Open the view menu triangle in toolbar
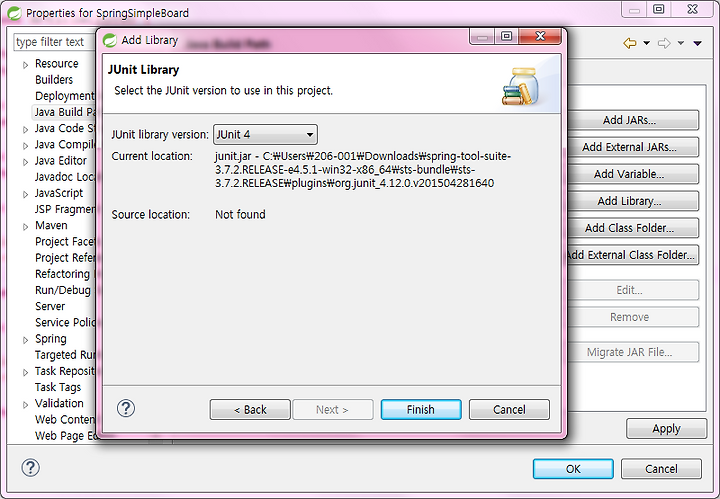The height and width of the screenshot is (499, 720). [x=698, y=43]
